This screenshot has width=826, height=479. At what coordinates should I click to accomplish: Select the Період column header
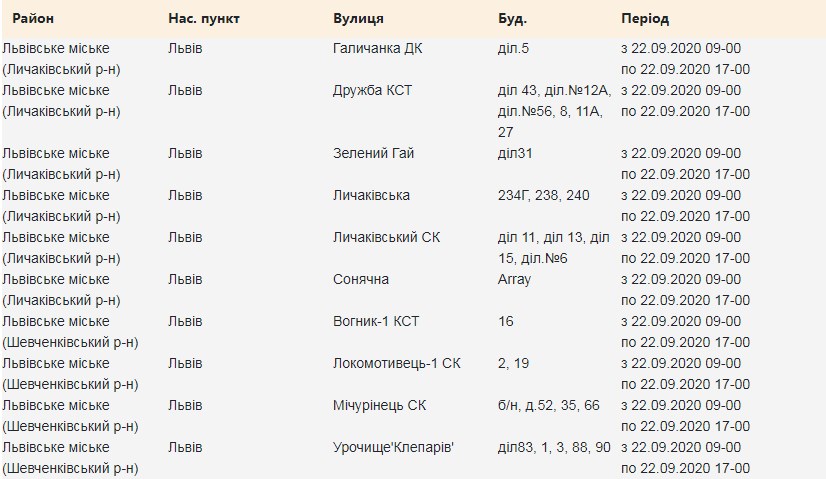(x=645, y=19)
